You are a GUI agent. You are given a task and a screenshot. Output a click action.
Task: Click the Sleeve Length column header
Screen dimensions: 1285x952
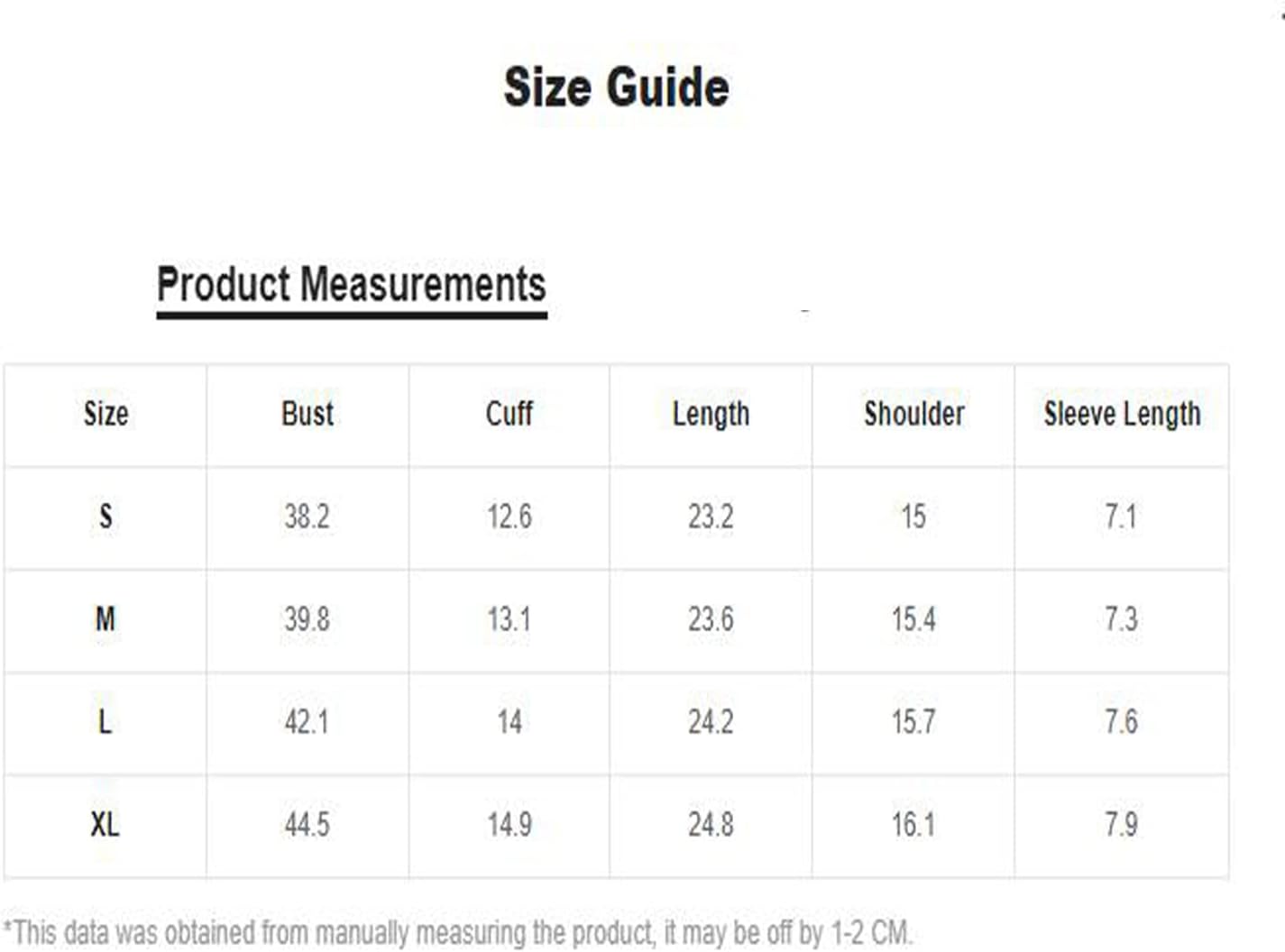[x=1122, y=415]
